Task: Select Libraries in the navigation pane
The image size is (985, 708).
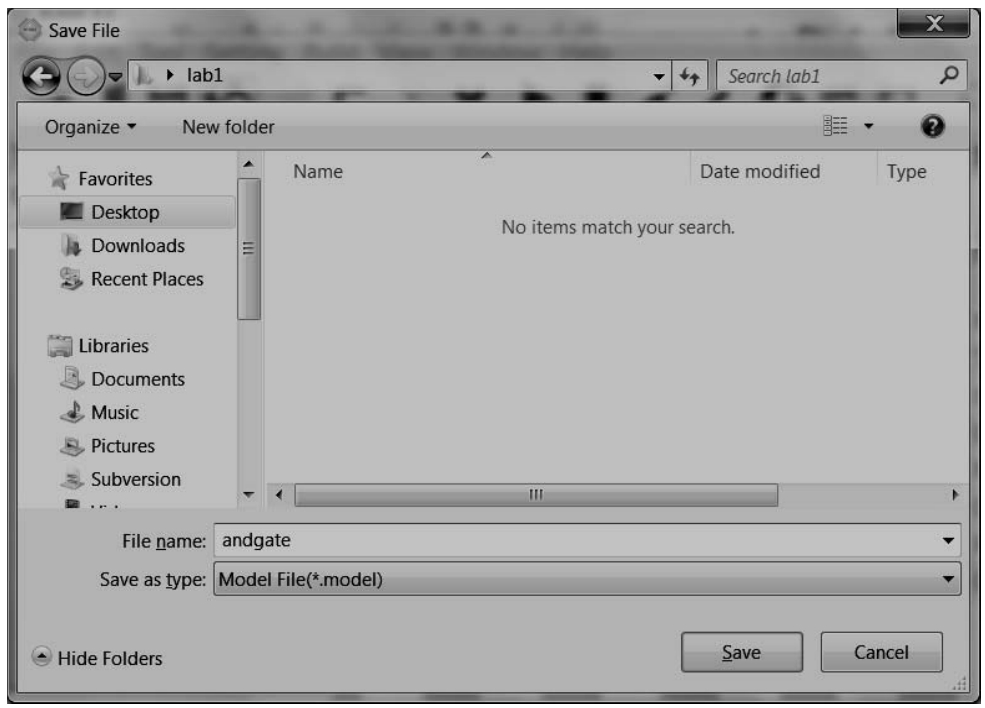Action: (x=113, y=346)
